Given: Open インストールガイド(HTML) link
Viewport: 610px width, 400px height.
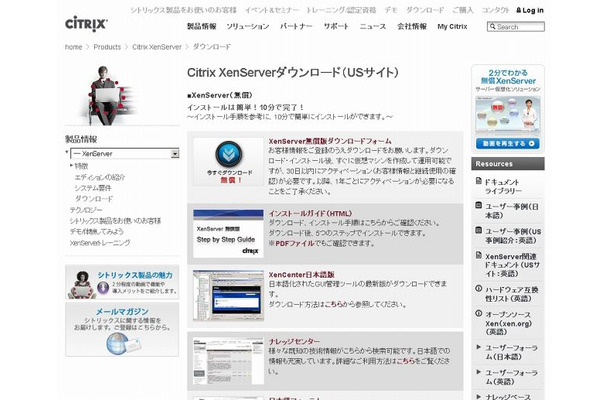Looking at the screenshot, I should [310, 213].
